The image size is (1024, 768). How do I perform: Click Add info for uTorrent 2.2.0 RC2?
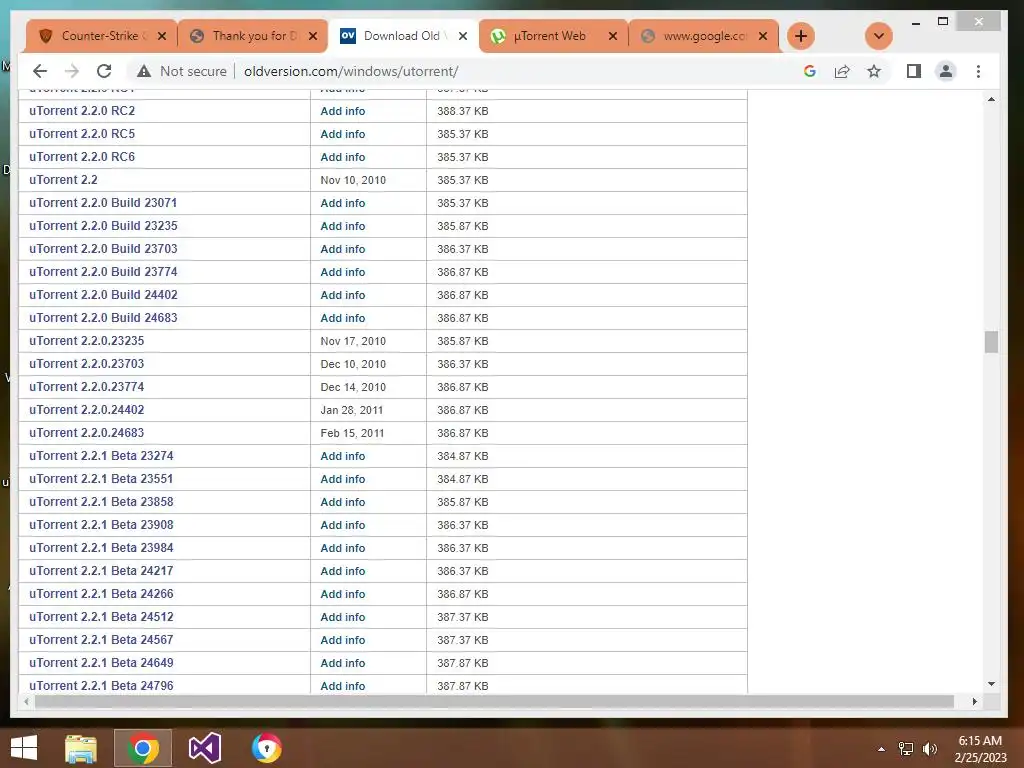coord(343,111)
